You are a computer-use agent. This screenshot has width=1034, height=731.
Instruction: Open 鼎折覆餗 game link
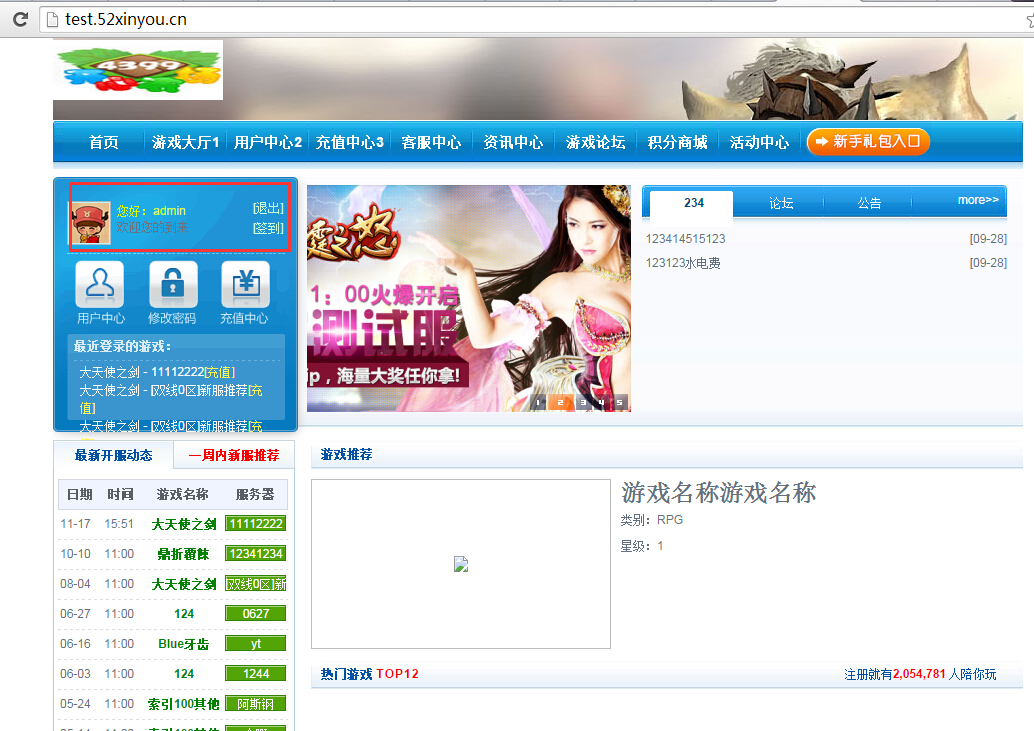[183, 554]
